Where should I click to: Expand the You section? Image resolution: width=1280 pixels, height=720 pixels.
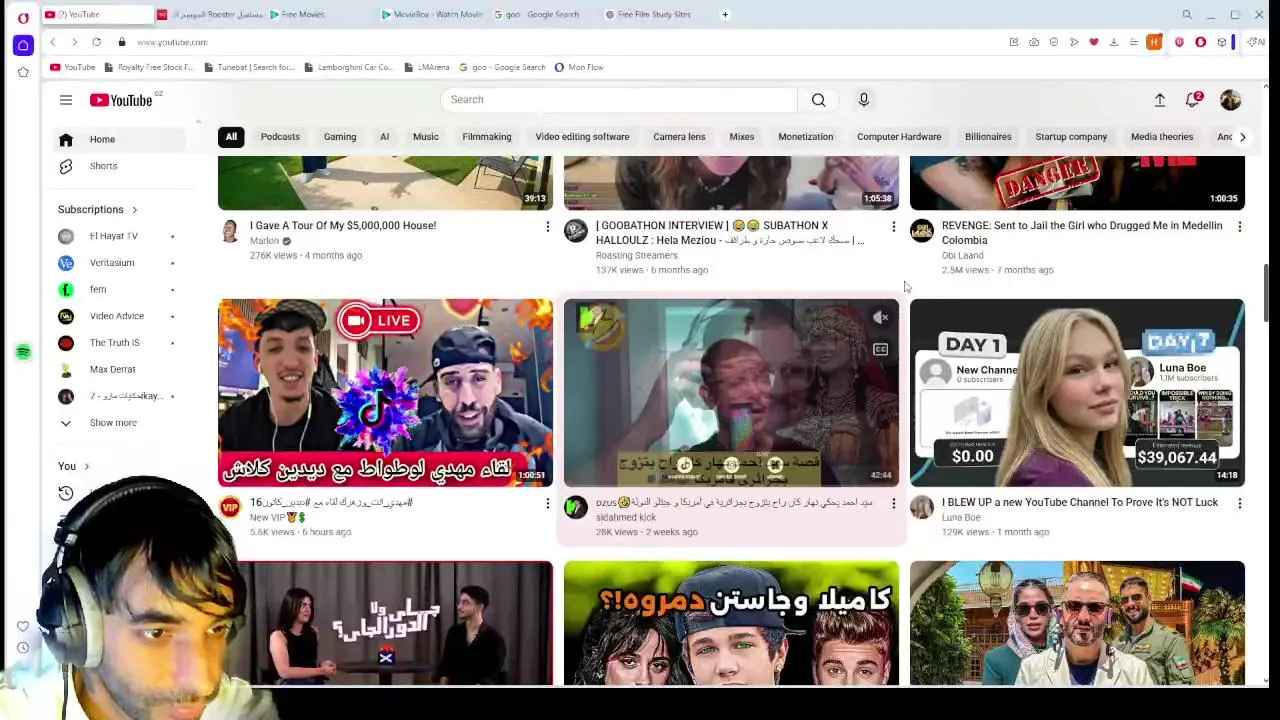(74, 466)
